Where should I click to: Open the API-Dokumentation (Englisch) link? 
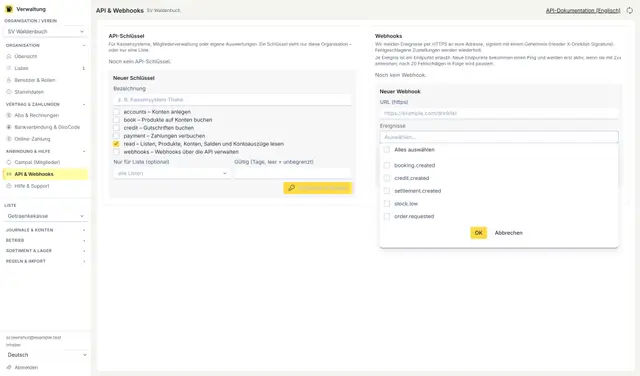(583, 11)
